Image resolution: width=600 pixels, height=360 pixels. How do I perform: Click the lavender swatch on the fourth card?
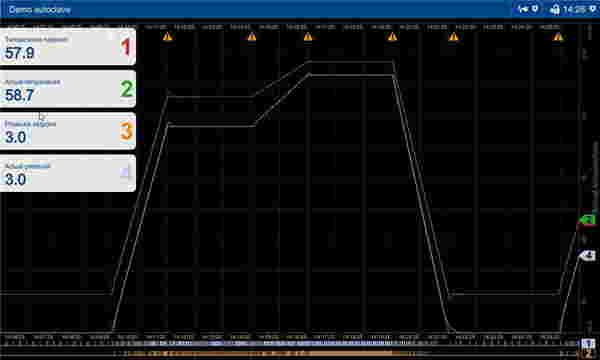click(124, 173)
